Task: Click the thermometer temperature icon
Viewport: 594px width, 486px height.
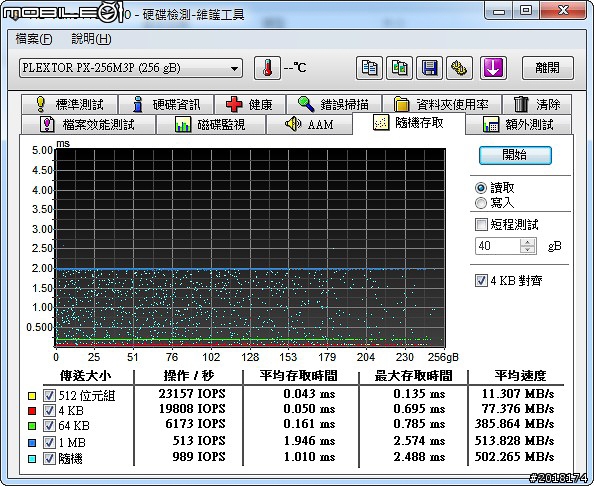Action: [x=267, y=68]
